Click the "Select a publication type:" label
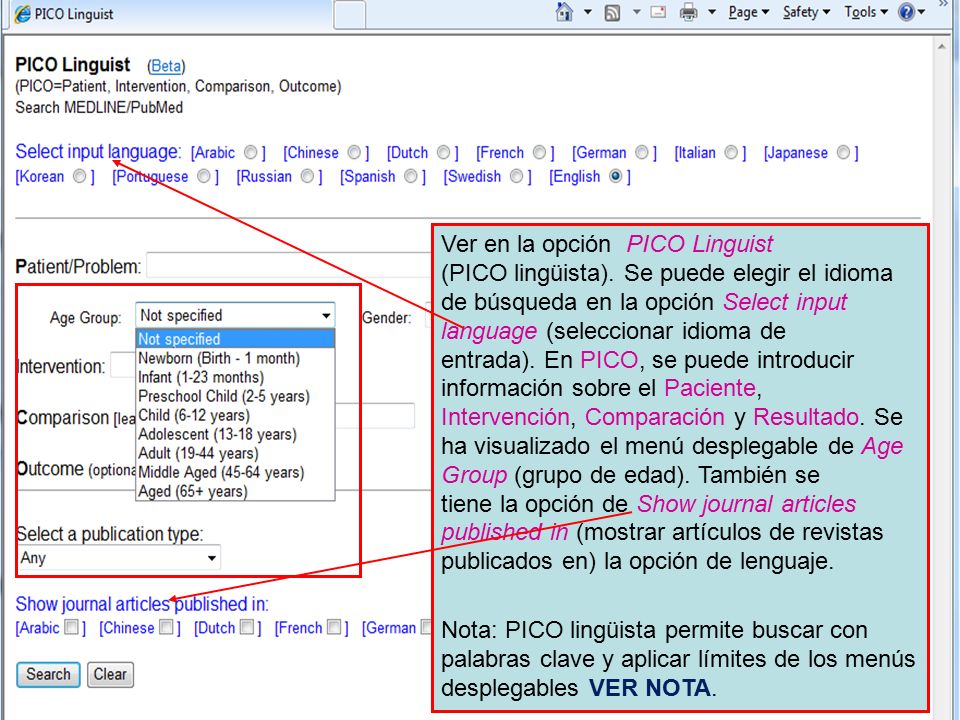Image resolution: width=960 pixels, height=720 pixels. pyautogui.click(x=110, y=534)
